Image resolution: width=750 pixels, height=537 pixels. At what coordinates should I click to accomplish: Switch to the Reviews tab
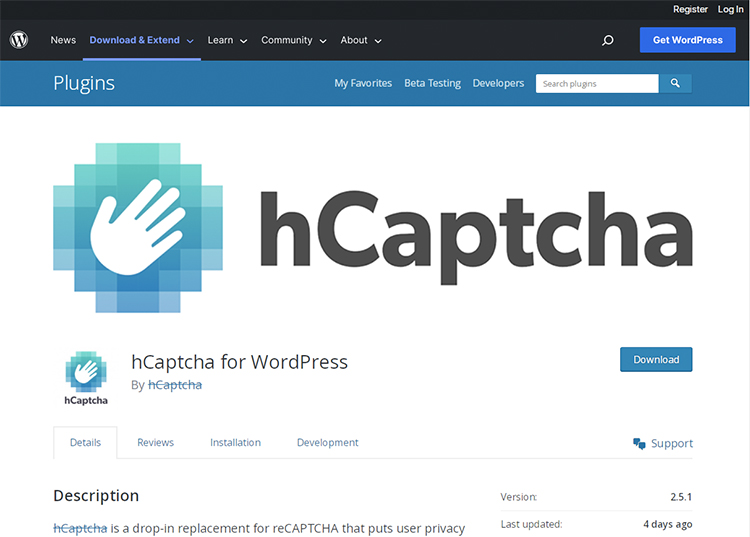[x=155, y=442]
